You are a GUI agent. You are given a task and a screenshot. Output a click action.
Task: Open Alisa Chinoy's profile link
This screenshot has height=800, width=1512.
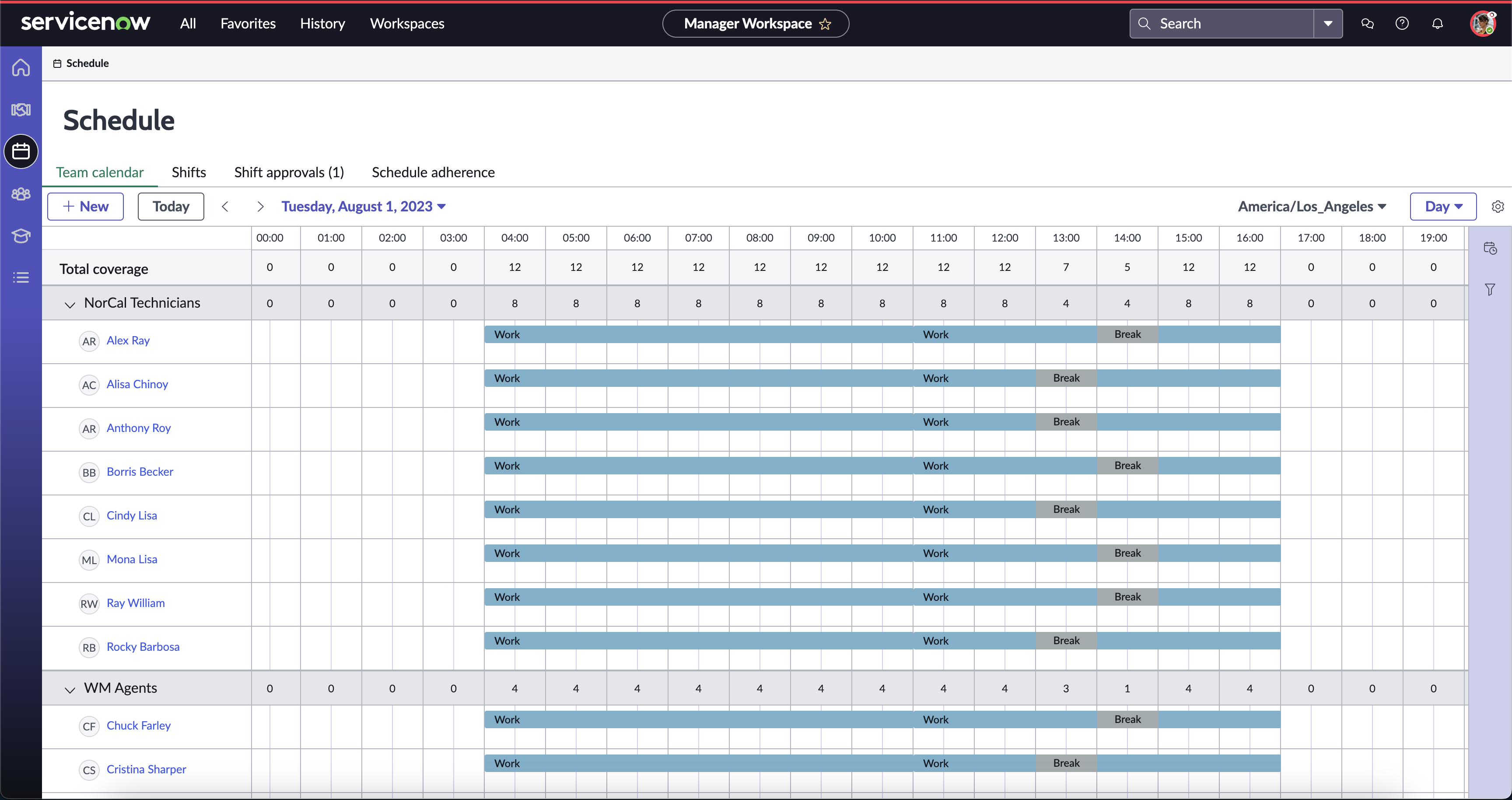[x=137, y=384]
